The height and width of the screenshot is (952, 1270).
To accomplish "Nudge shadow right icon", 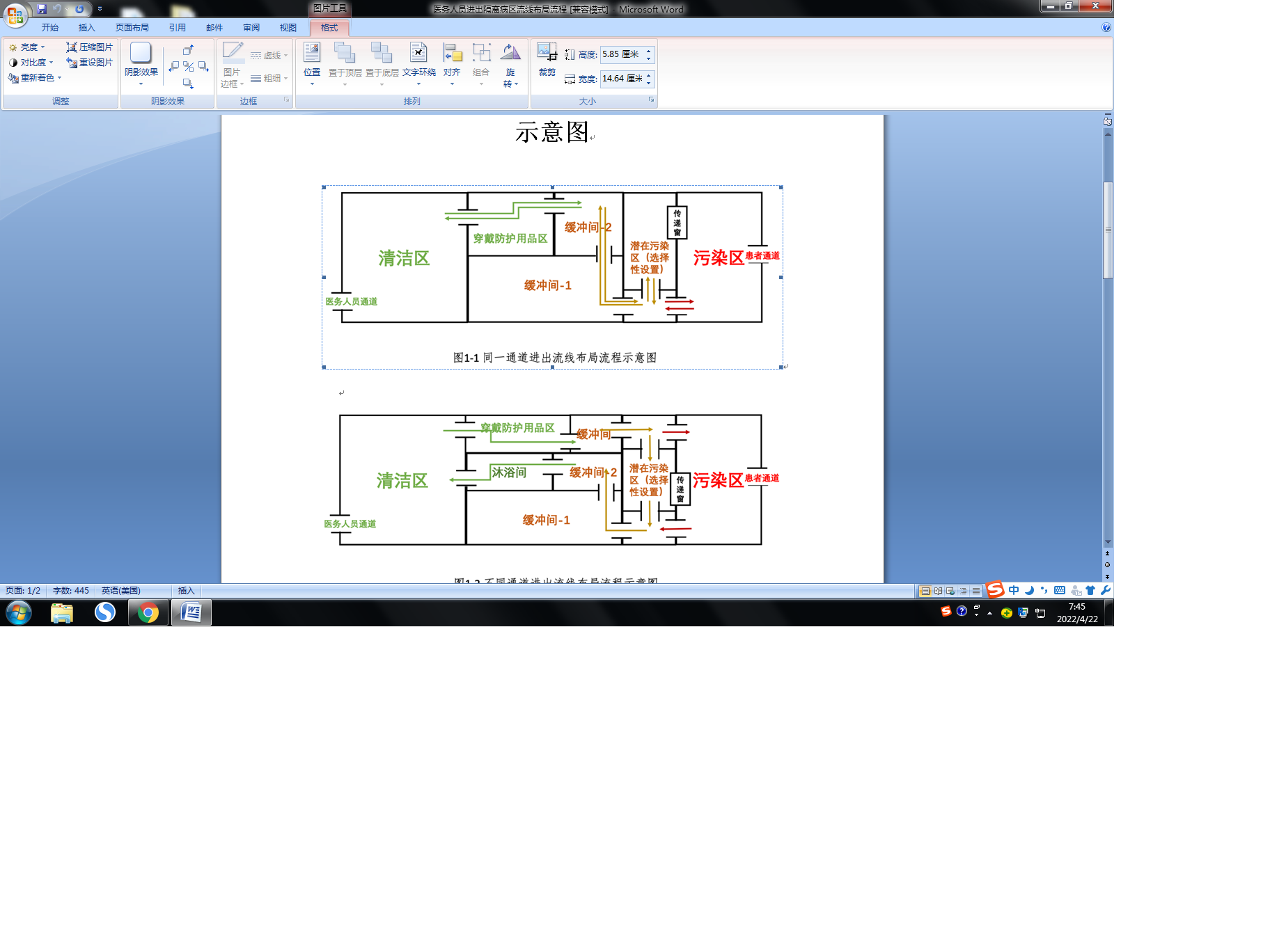I will pos(203,67).
